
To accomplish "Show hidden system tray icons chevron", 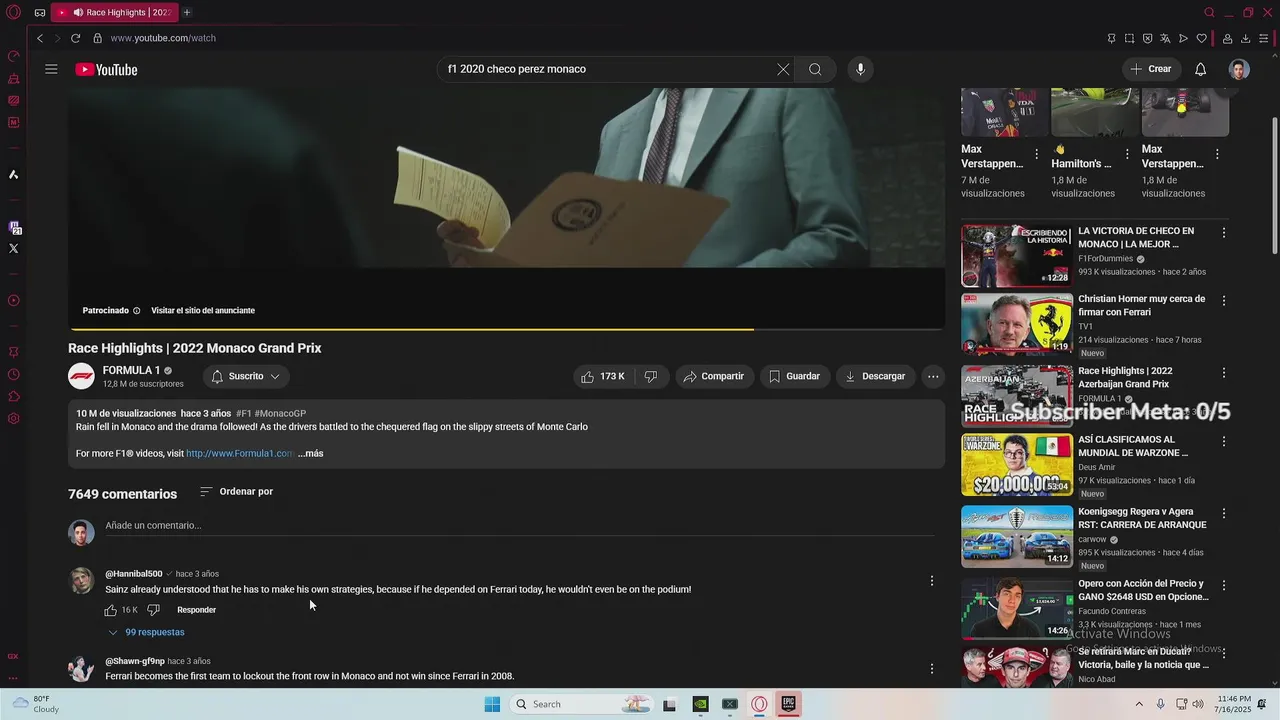I will [x=1139, y=704].
